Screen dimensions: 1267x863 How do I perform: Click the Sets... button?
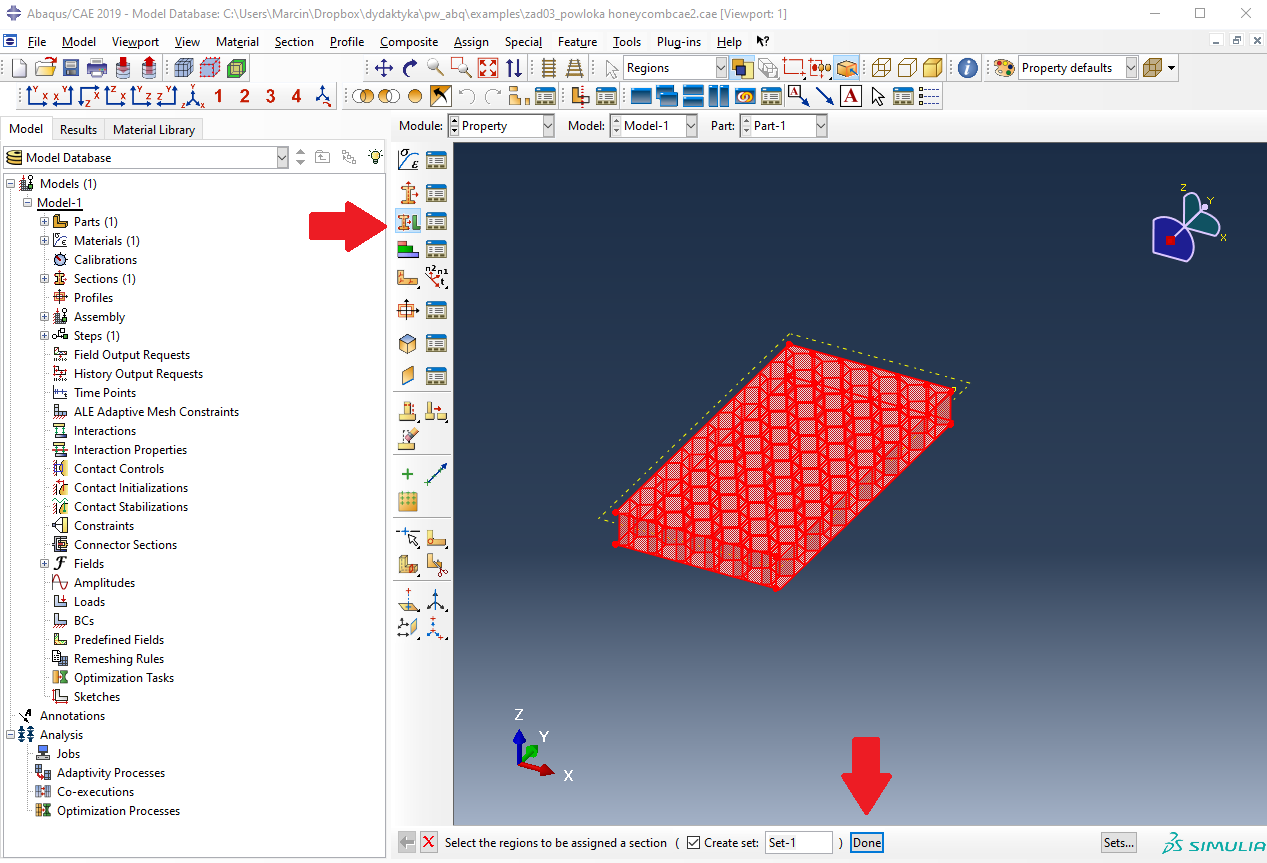1118,843
